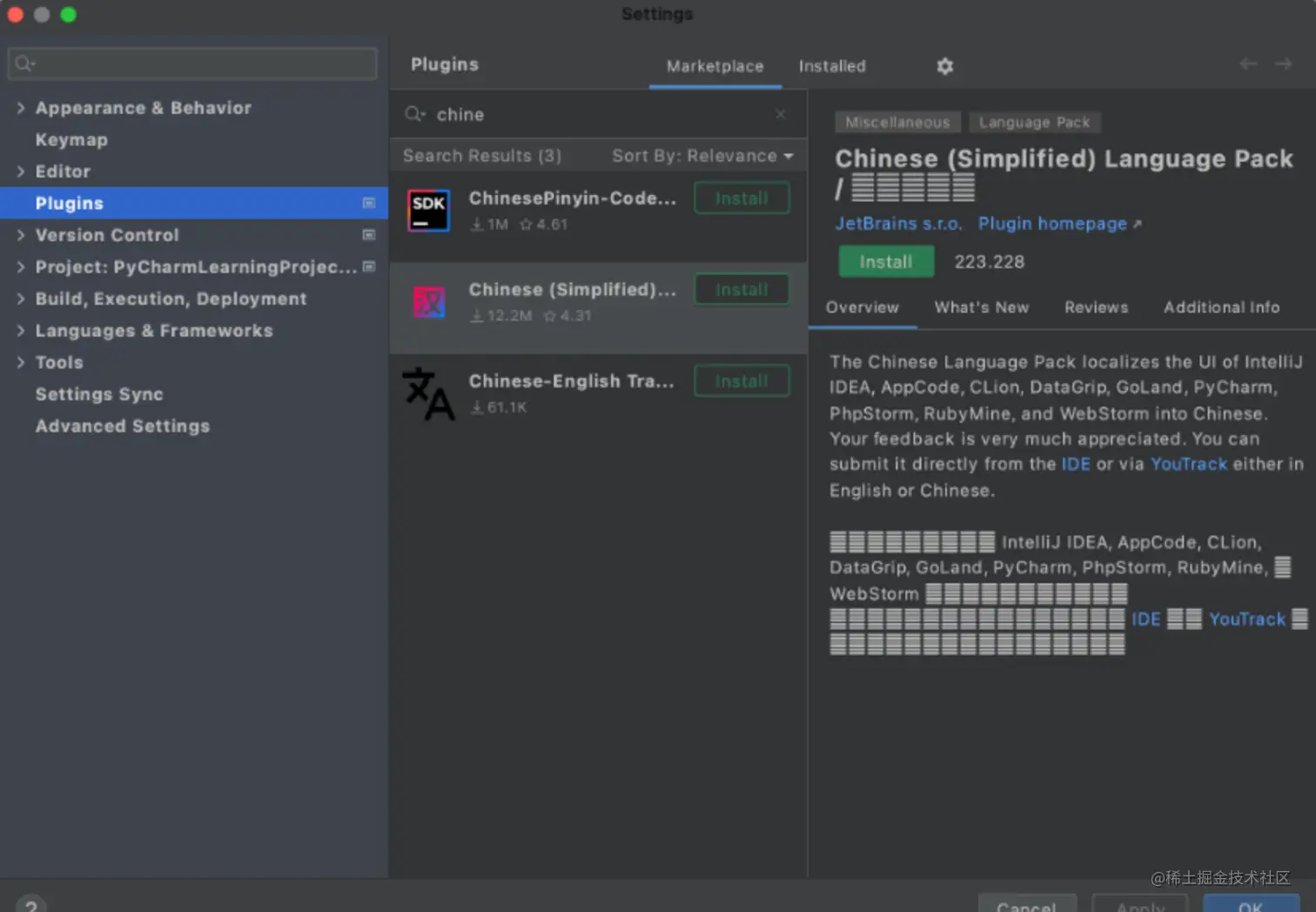1316x912 pixels.
Task: Follow the IDE link in English description
Action: 1076,464
